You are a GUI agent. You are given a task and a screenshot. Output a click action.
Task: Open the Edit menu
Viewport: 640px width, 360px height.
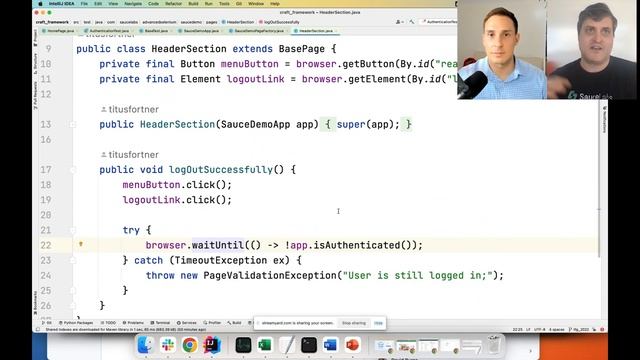coord(98,4)
